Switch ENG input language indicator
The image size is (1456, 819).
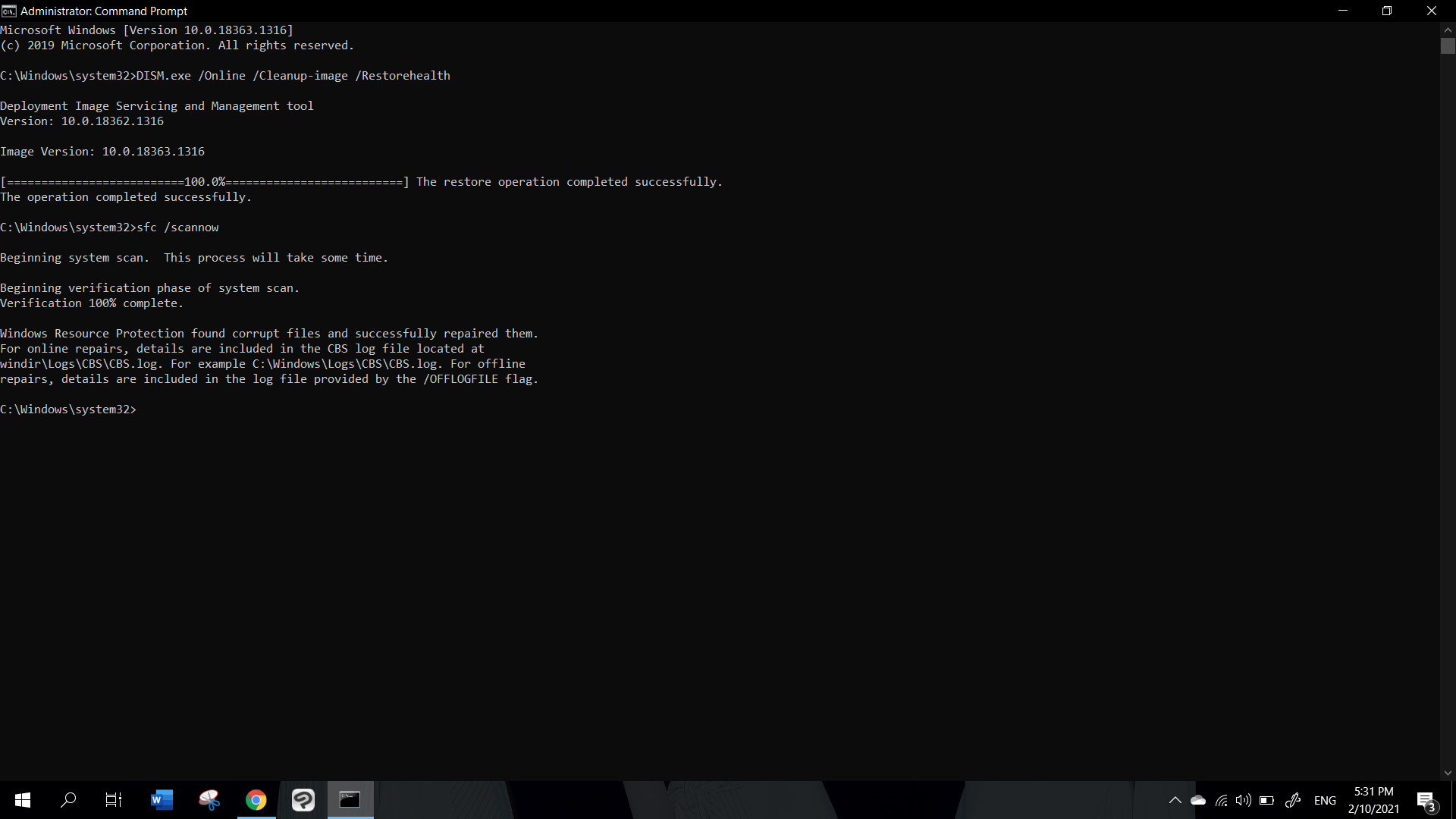tap(1325, 801)
